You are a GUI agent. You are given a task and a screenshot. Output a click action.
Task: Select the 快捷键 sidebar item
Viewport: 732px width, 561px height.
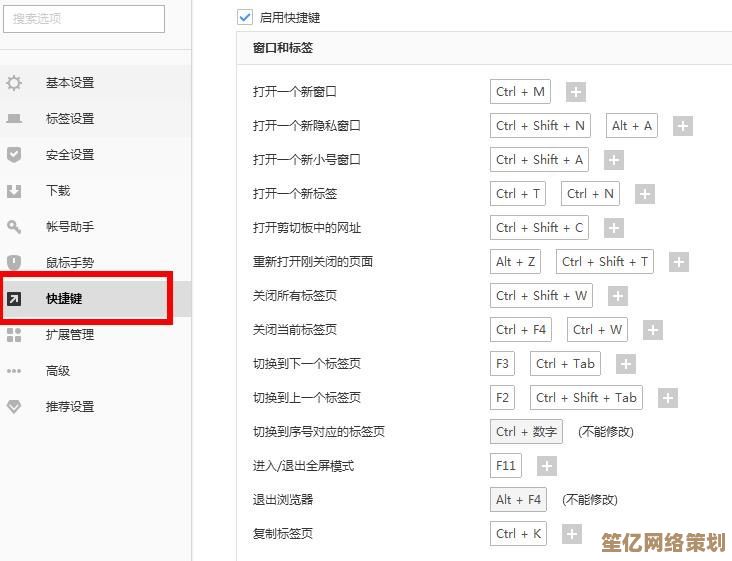tap(64, 299)
